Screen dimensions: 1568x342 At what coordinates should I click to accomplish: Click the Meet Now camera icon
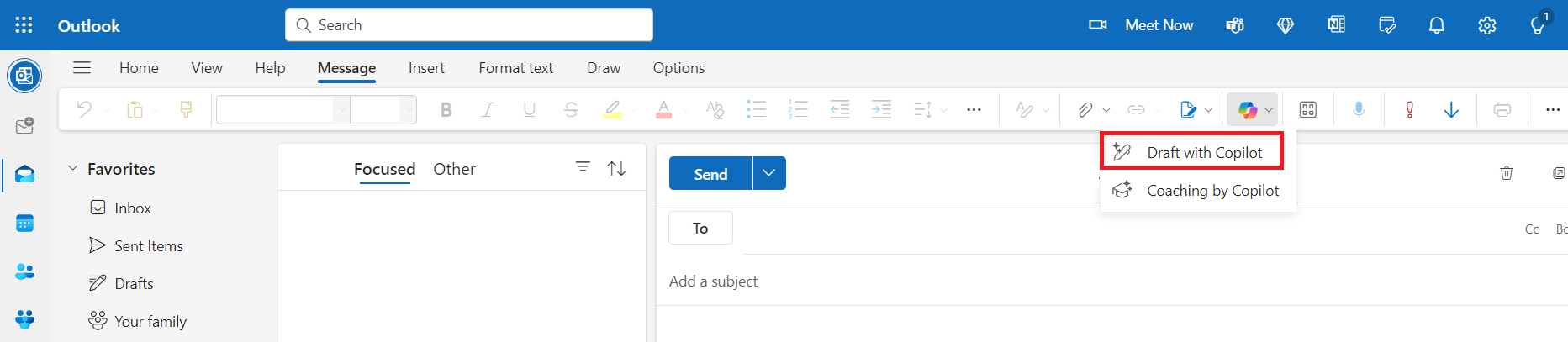[x=1098, y=25]
